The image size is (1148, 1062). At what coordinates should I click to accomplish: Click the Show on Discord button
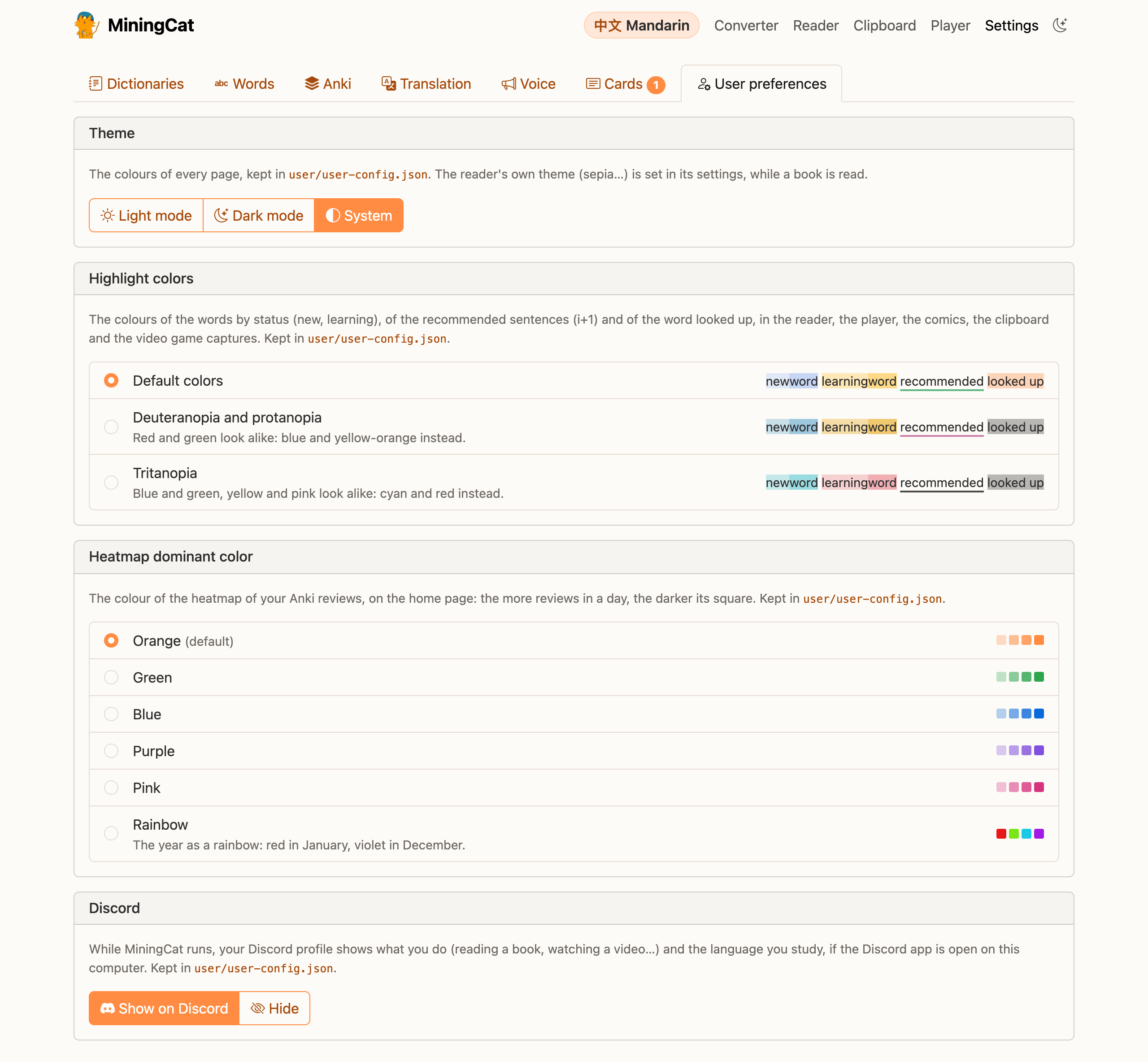pyautogui.click(x=164, y=1009)
